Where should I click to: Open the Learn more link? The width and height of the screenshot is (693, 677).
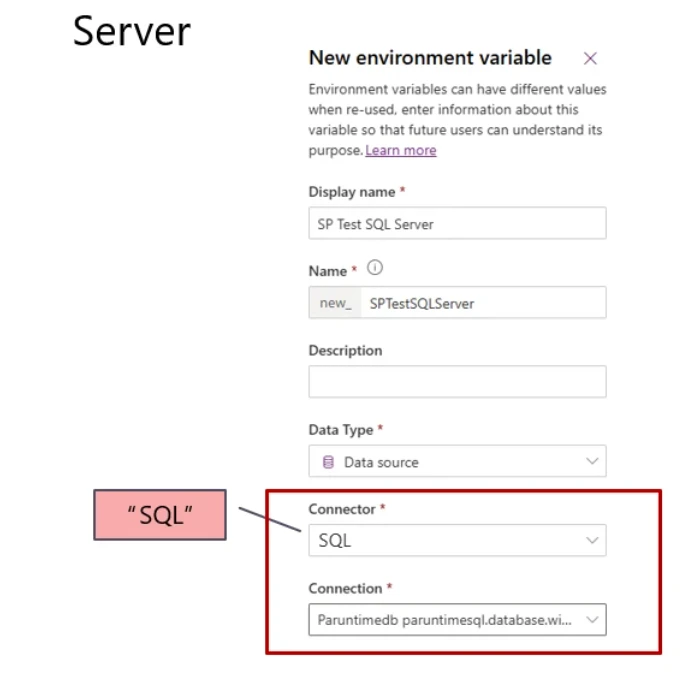click(400, 150)
